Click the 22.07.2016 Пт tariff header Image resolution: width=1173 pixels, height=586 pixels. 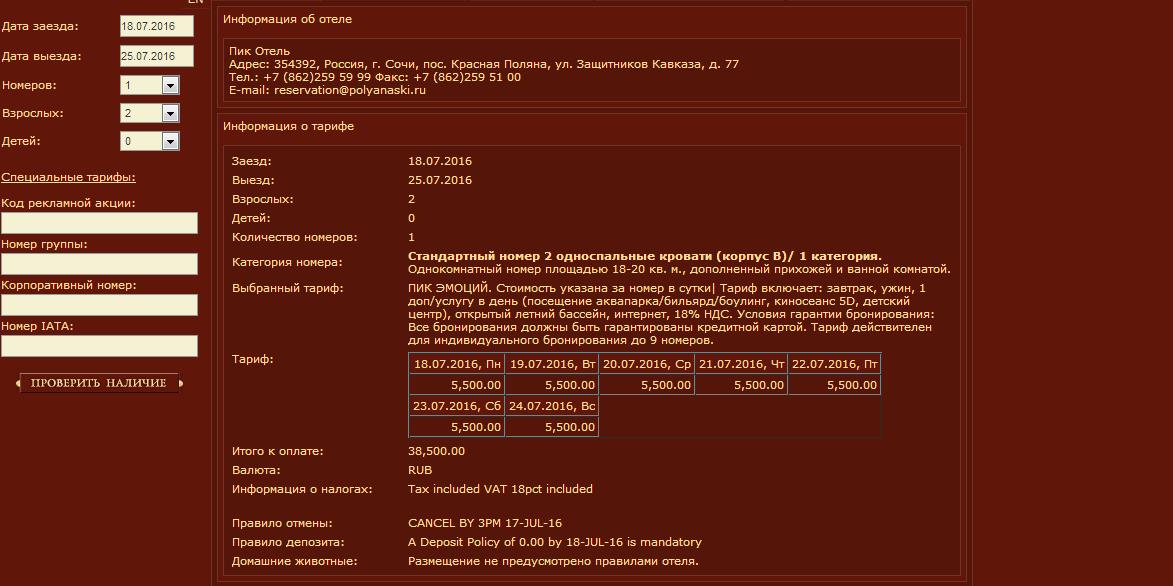click(834, 364)
